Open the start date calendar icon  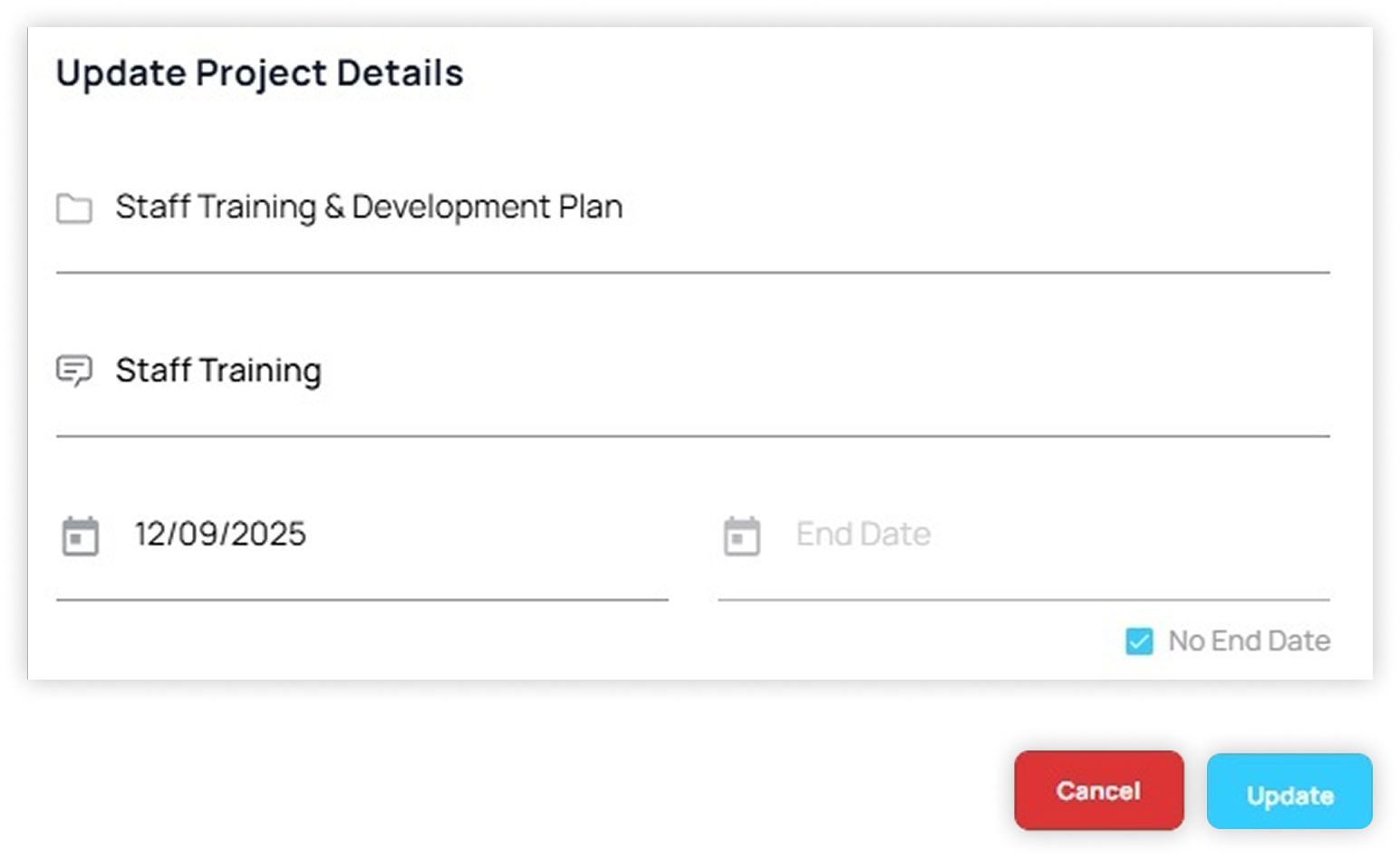point(80,536)
